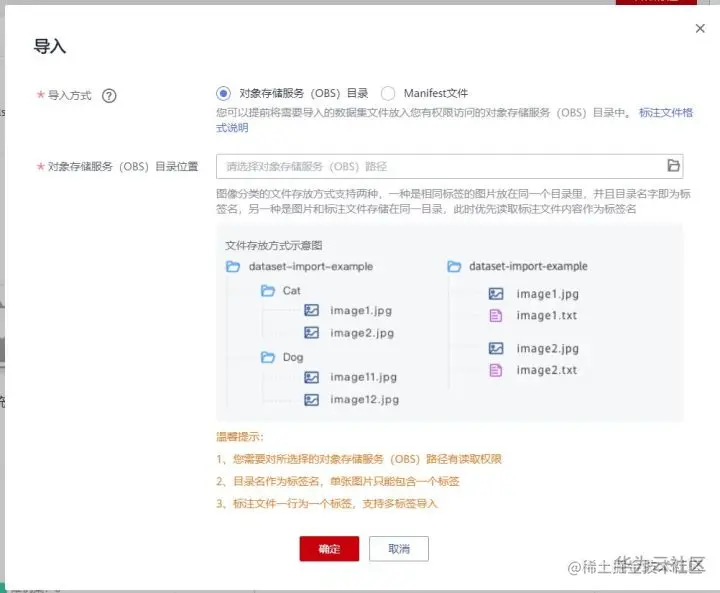720x593 pixels.
Task: Click image icon beside image11.jpg
Action: pyautogui.click(x=311, y=377)
